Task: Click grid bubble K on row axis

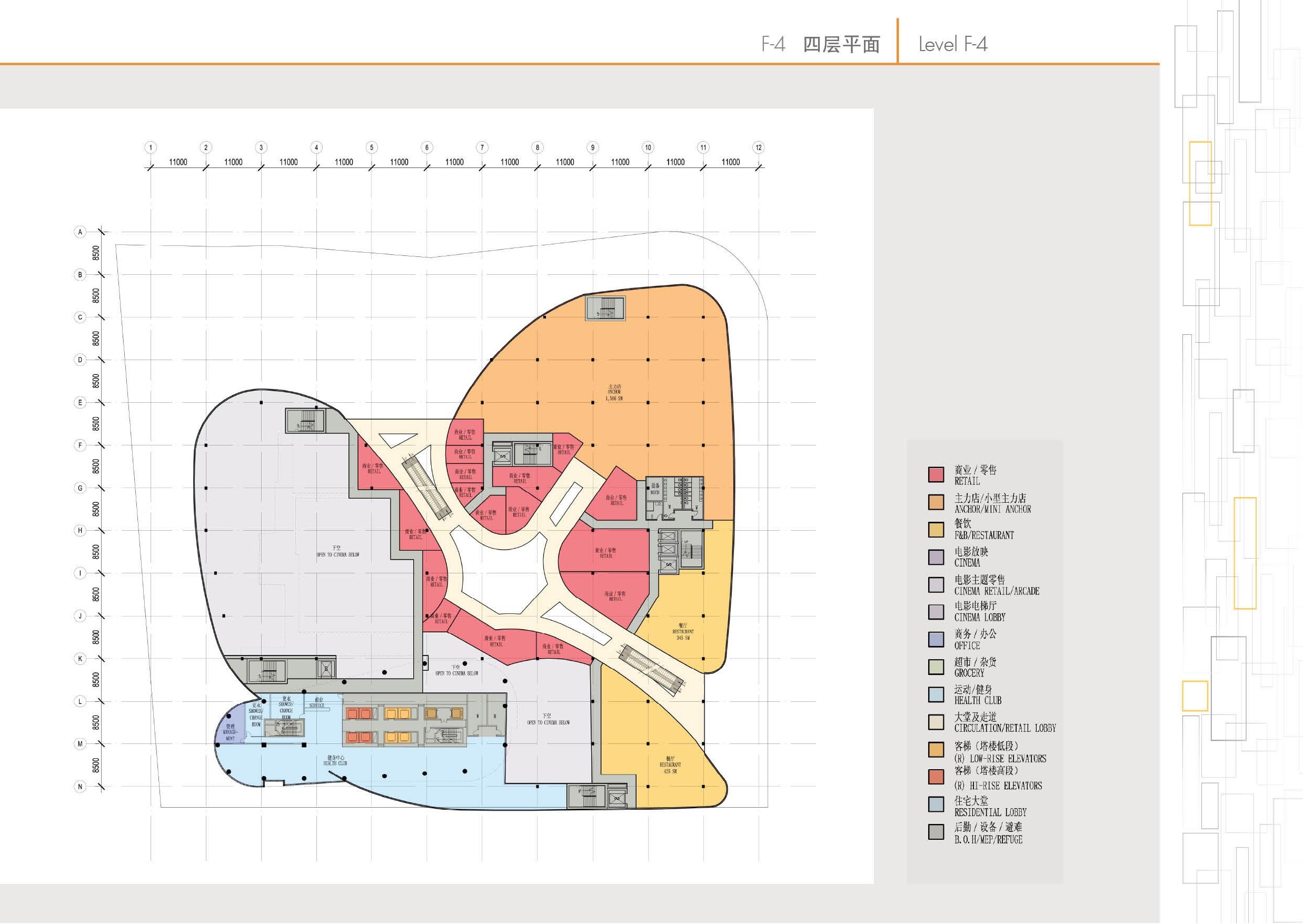Action: click(x=79, y=658)
